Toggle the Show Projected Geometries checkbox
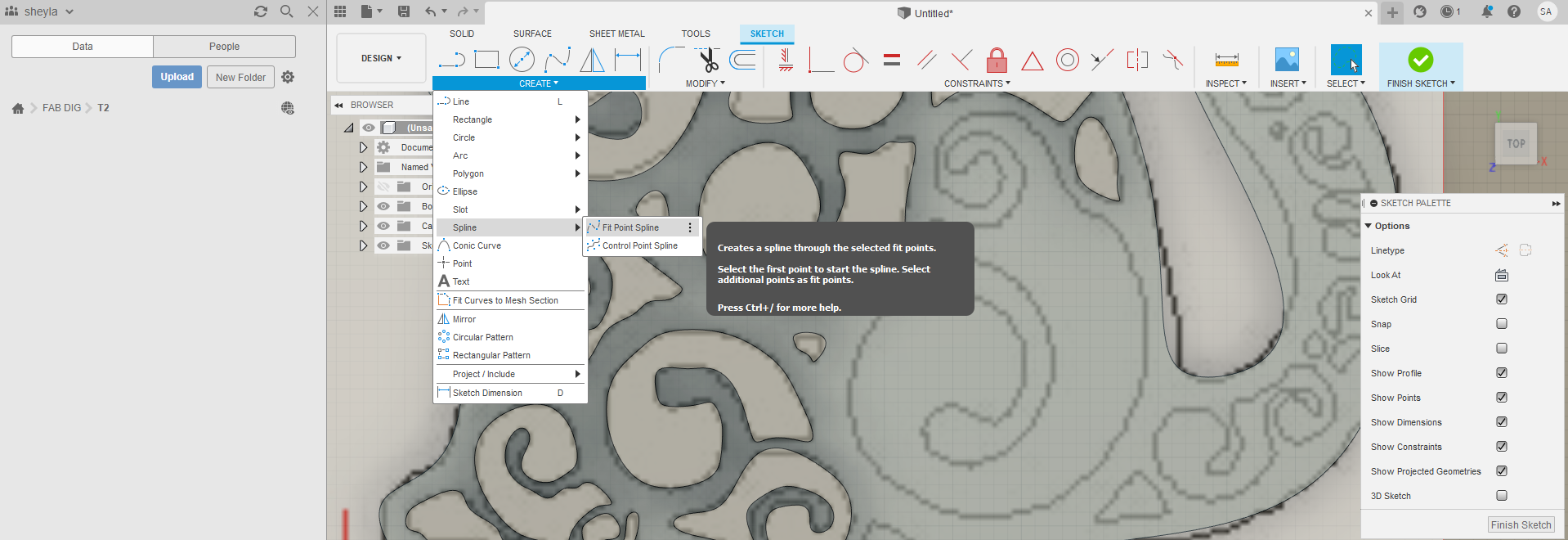1568x540 pixels. [1502, 471]
